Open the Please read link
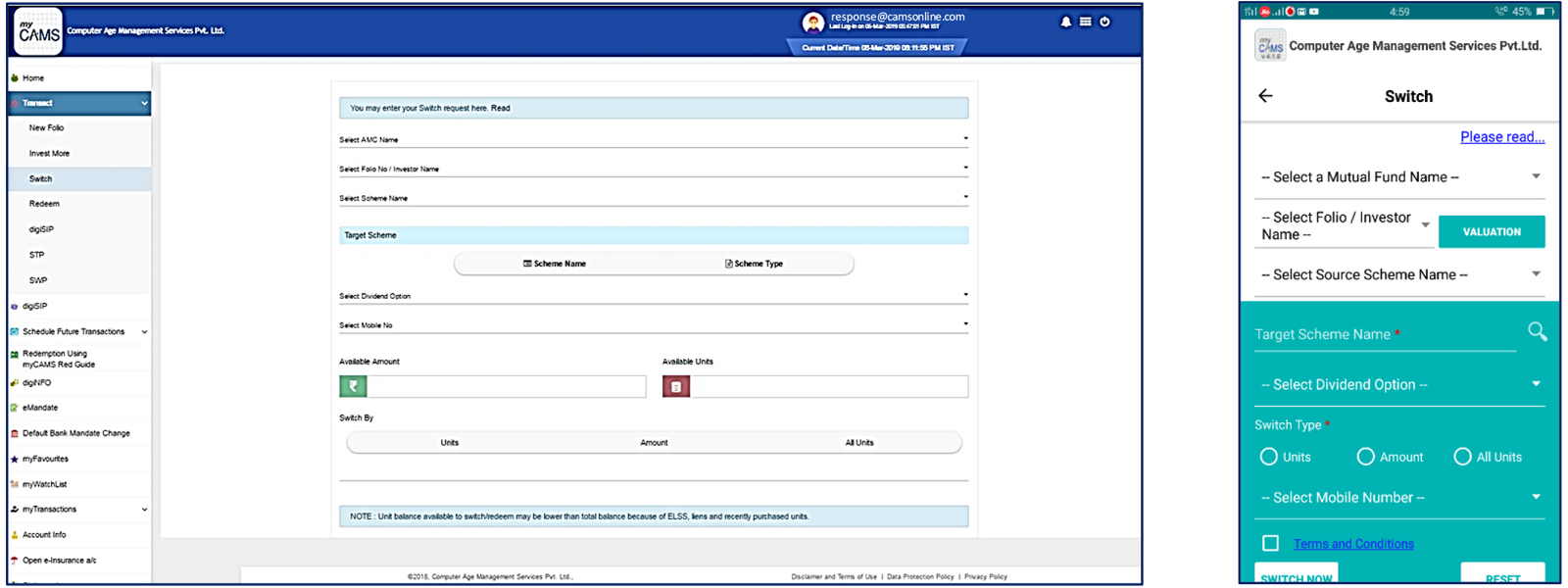This screenshot has height=588, width=1568. click(1501, 137)
